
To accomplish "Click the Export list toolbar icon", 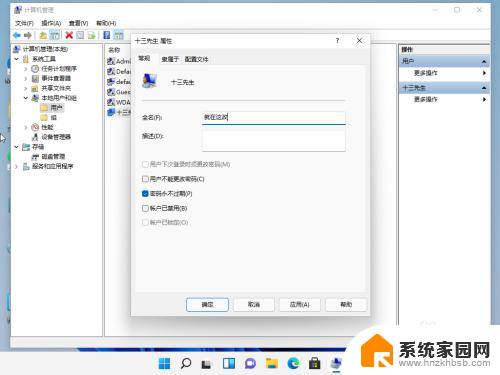I will click(91, 35).
